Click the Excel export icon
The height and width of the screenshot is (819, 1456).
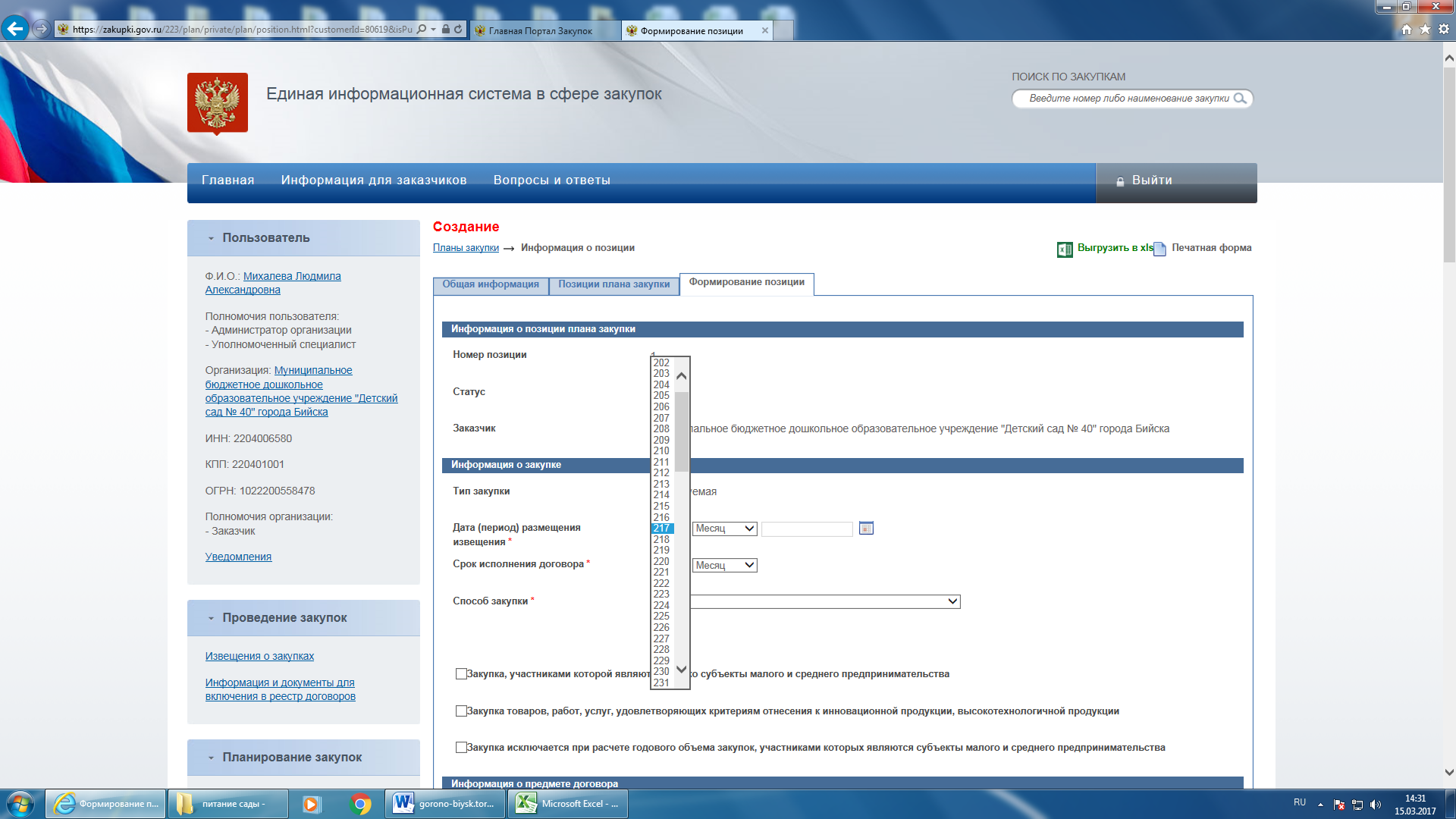[1065, 249]
